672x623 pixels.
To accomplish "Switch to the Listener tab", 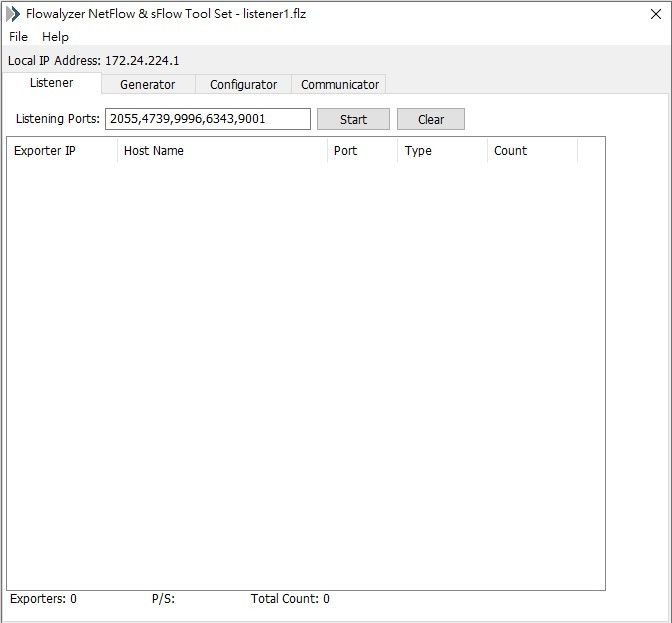I will (51, 83).
